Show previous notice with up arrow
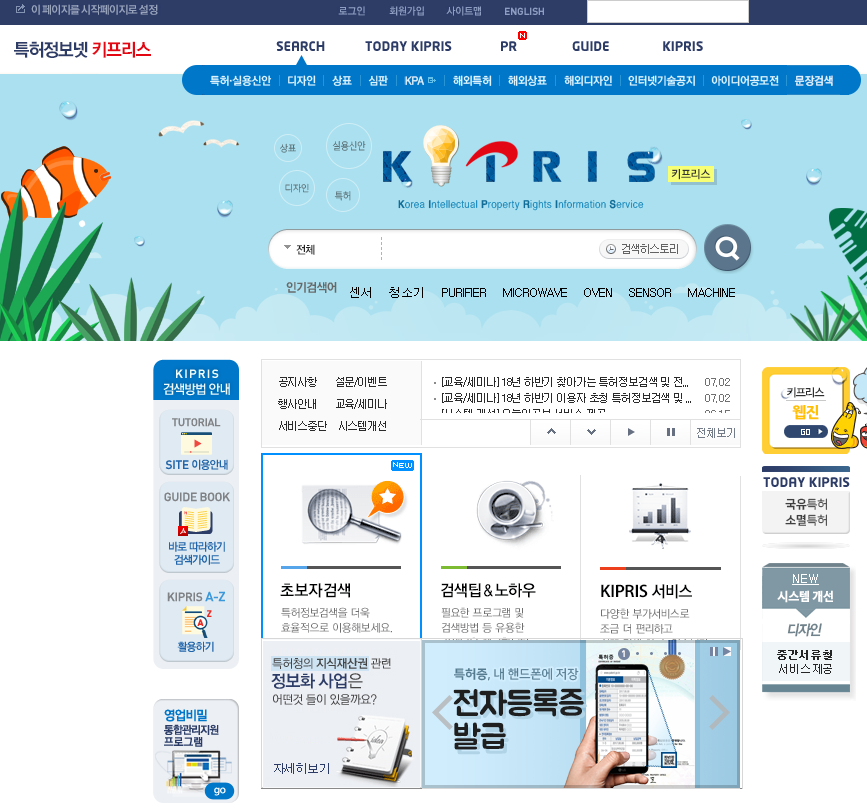 point(551,432)
